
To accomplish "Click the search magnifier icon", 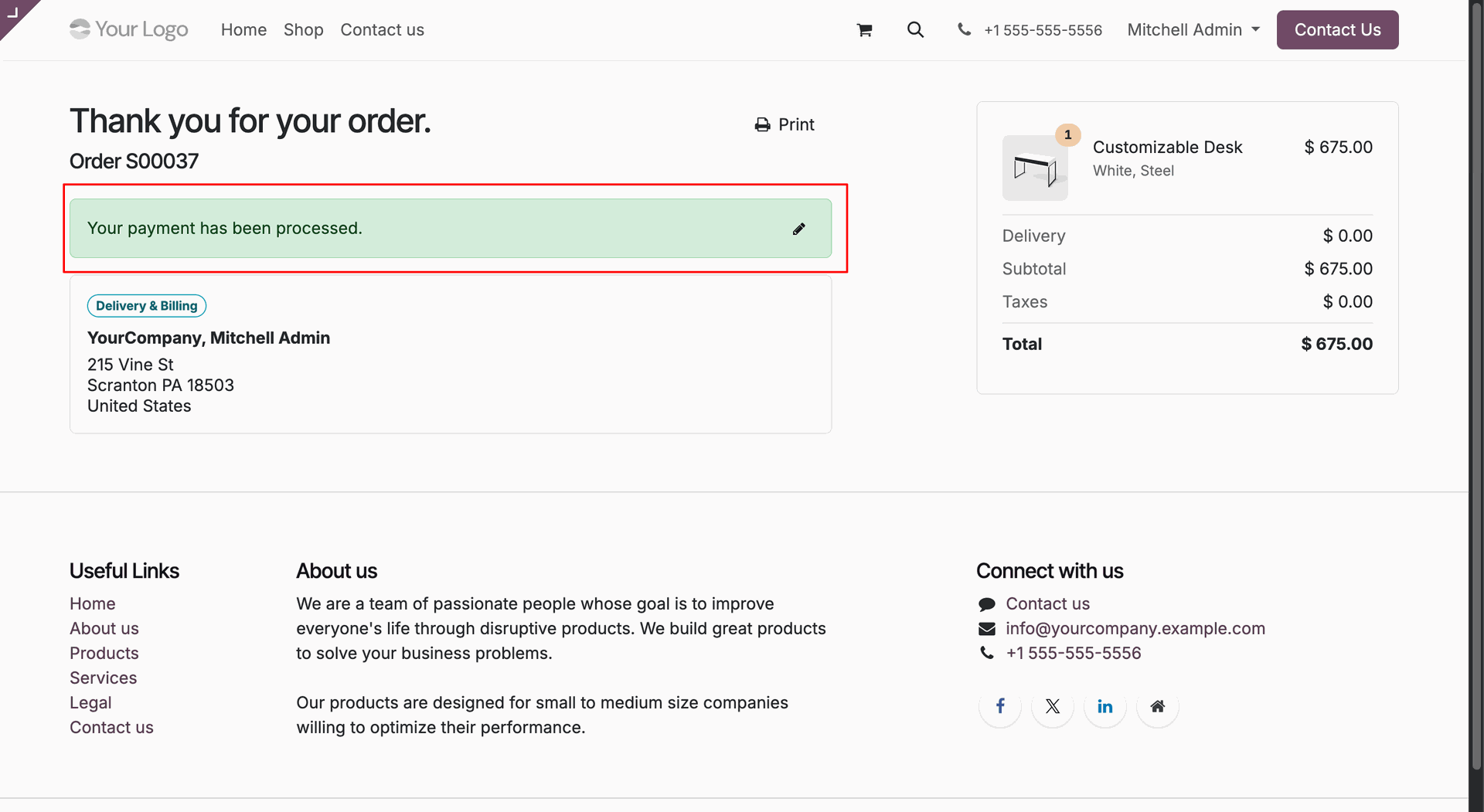I will (x=915, y=29).
